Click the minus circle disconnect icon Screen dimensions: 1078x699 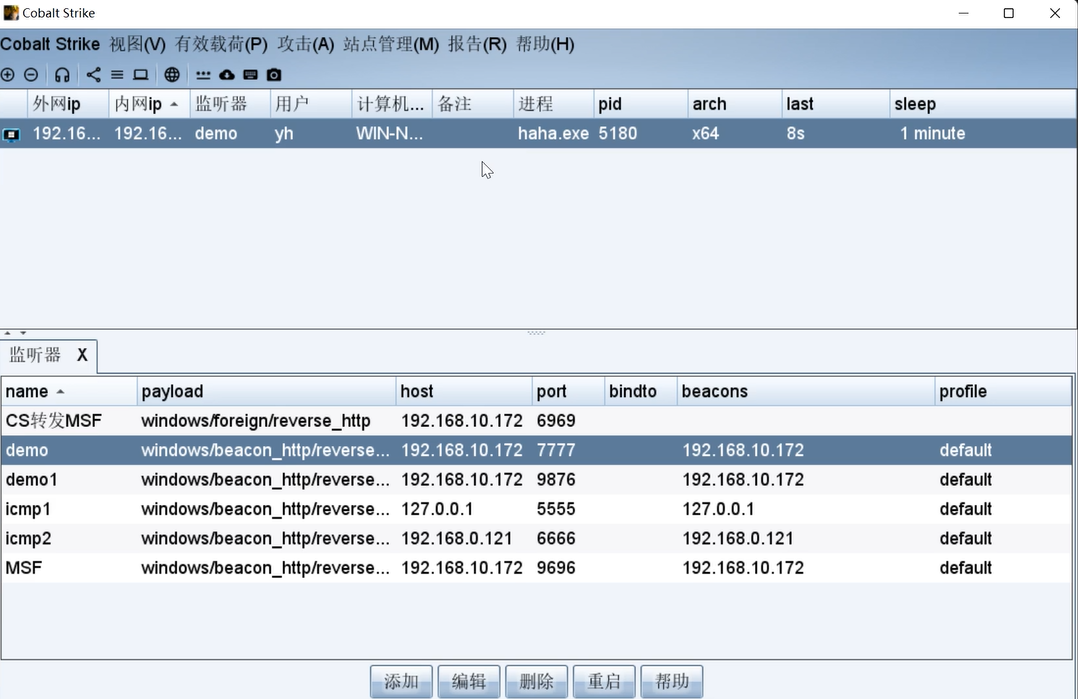click(31, 75)
